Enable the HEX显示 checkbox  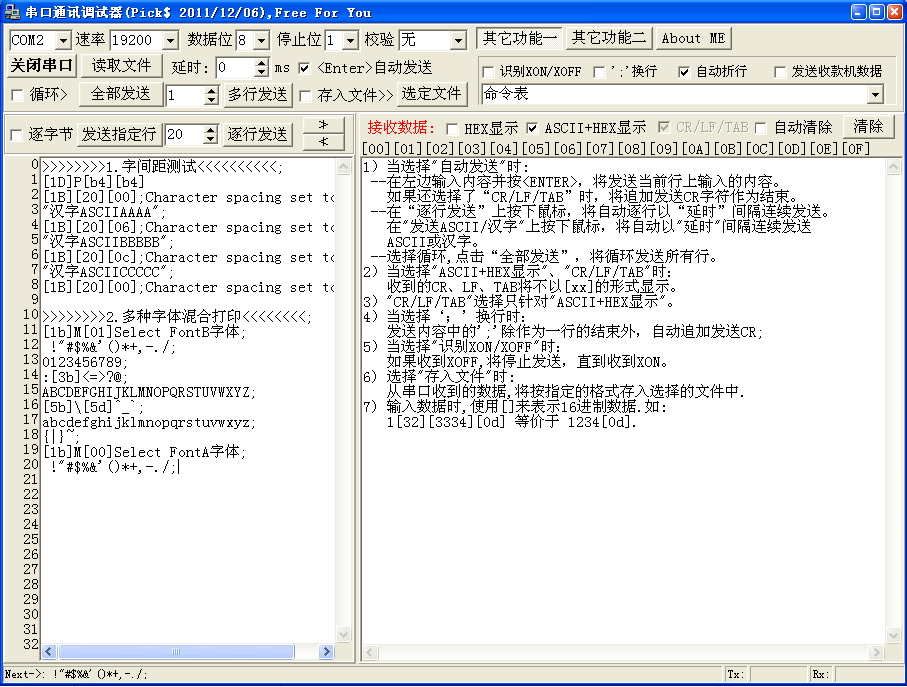[452, 128]
